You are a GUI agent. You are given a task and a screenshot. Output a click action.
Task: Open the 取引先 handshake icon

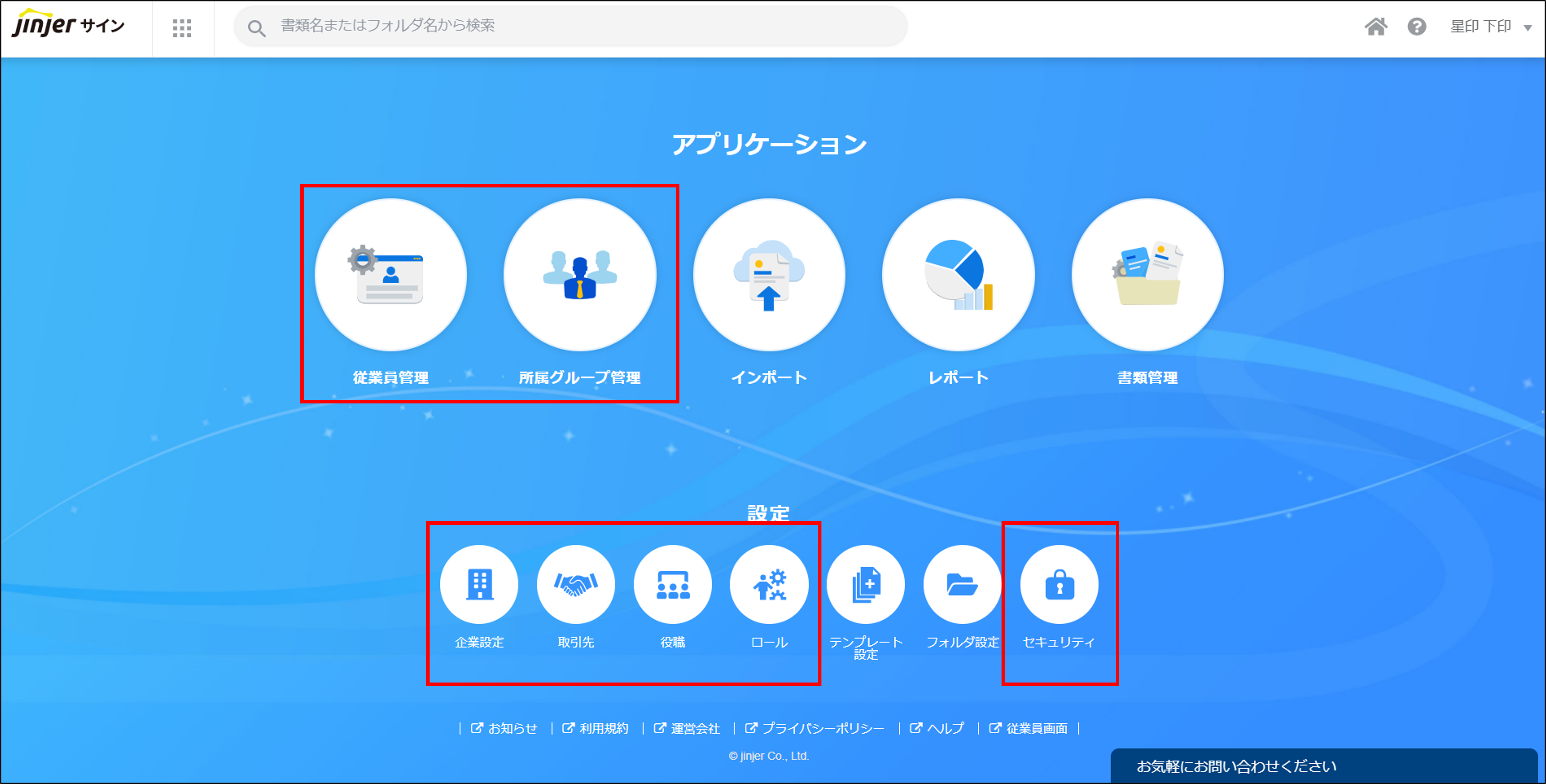[x=575, y=584]
